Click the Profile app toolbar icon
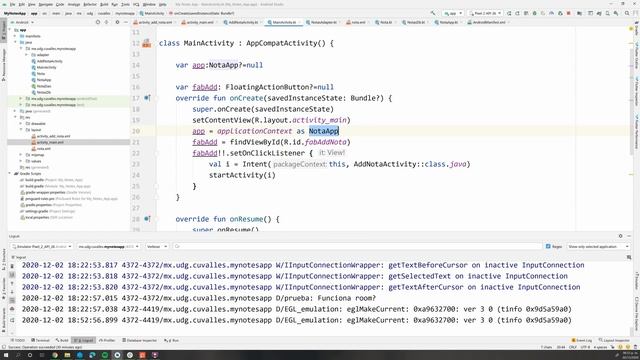The image size is (640, 360). click(x=551, y=13)
